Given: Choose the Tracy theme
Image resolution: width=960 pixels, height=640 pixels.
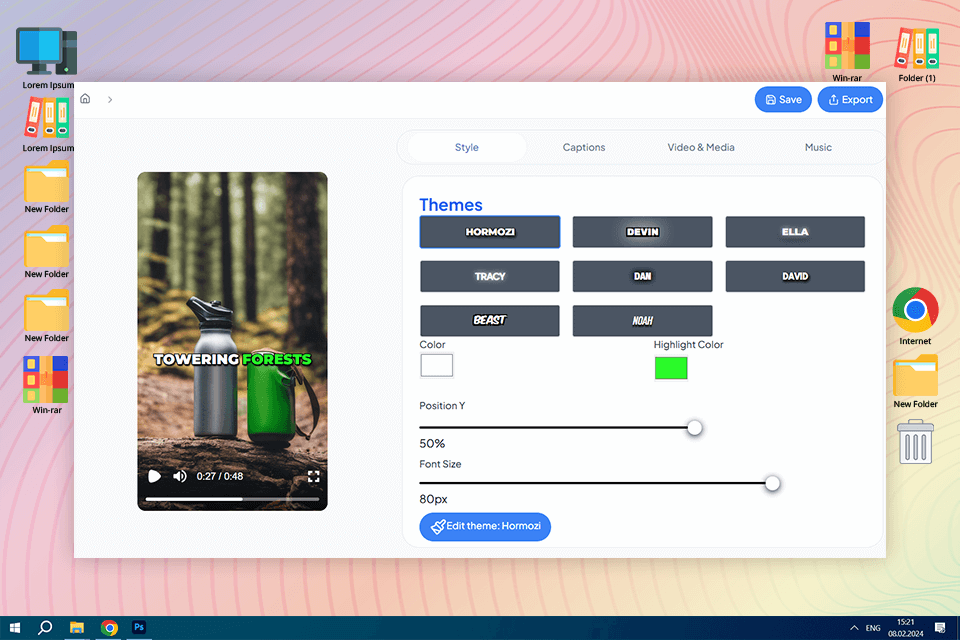Looking at the screenshot, I should (490, 276).
